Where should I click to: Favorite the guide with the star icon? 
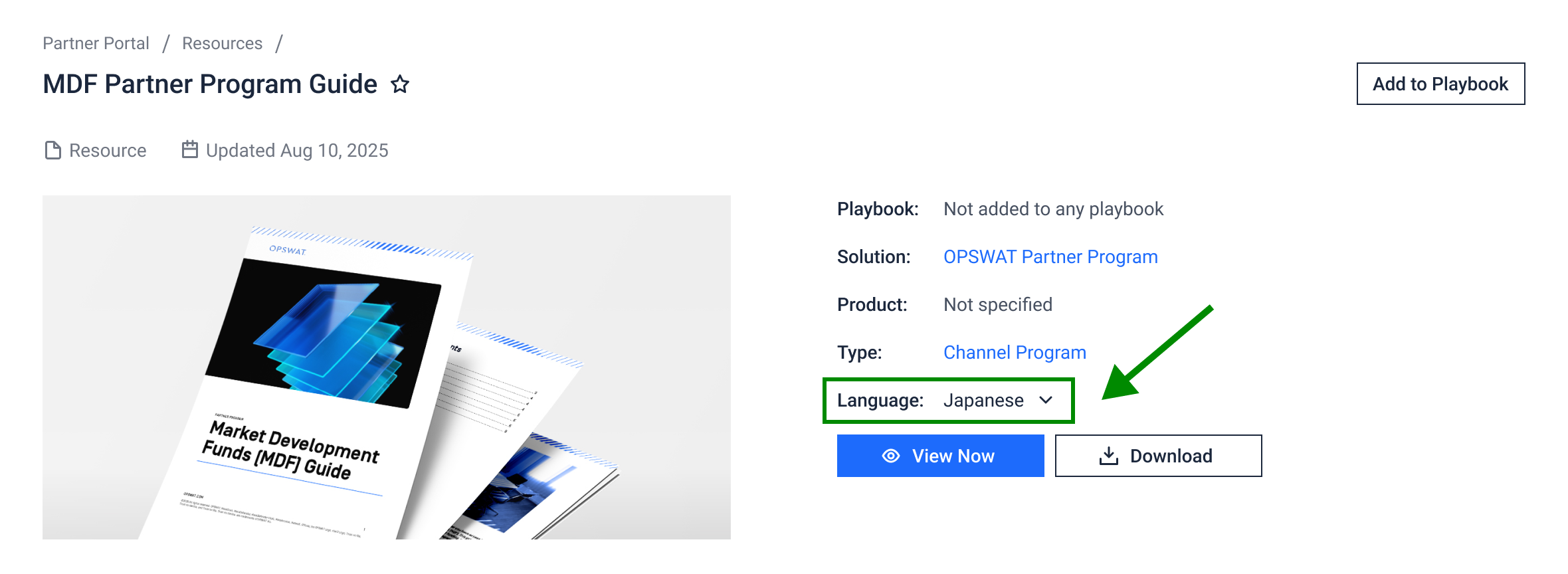tap(400, 84)
